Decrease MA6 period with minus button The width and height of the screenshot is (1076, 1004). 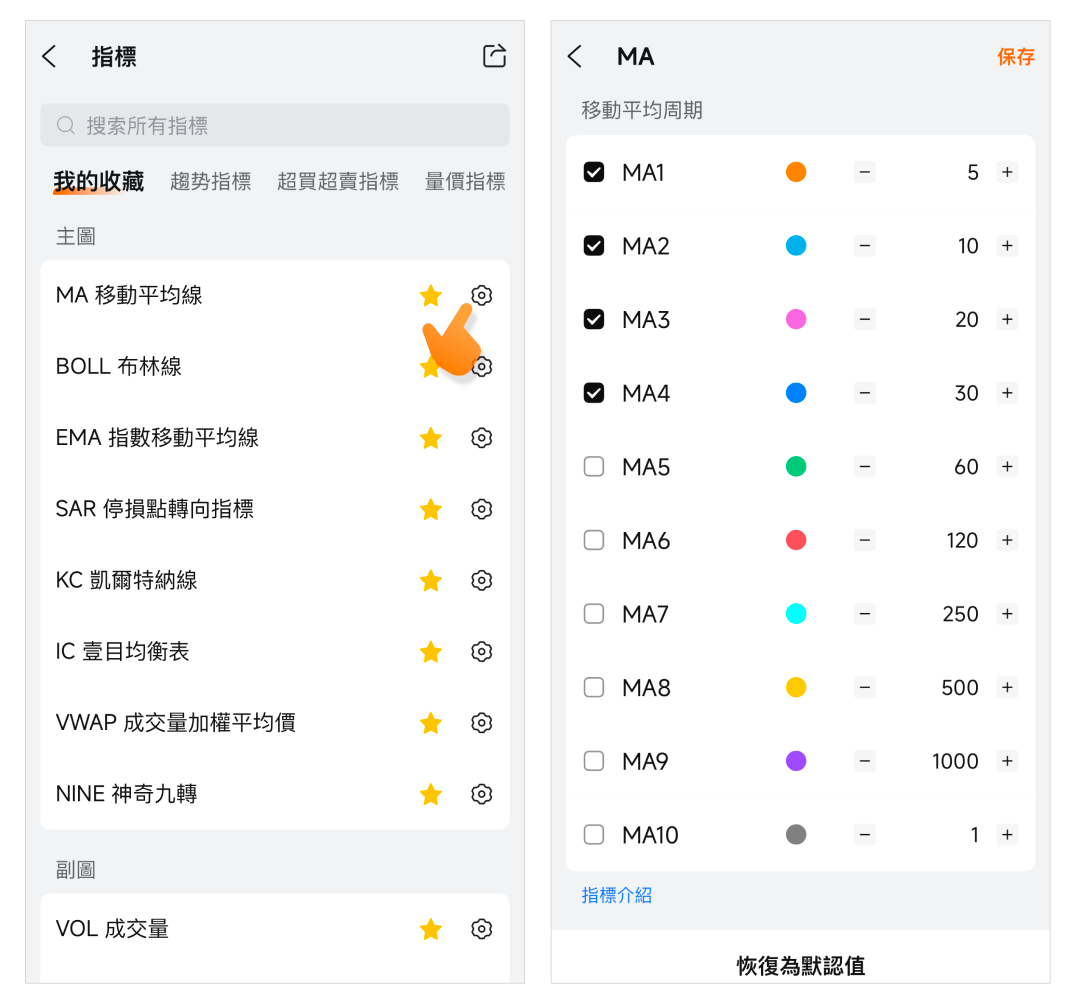[865, 541]
